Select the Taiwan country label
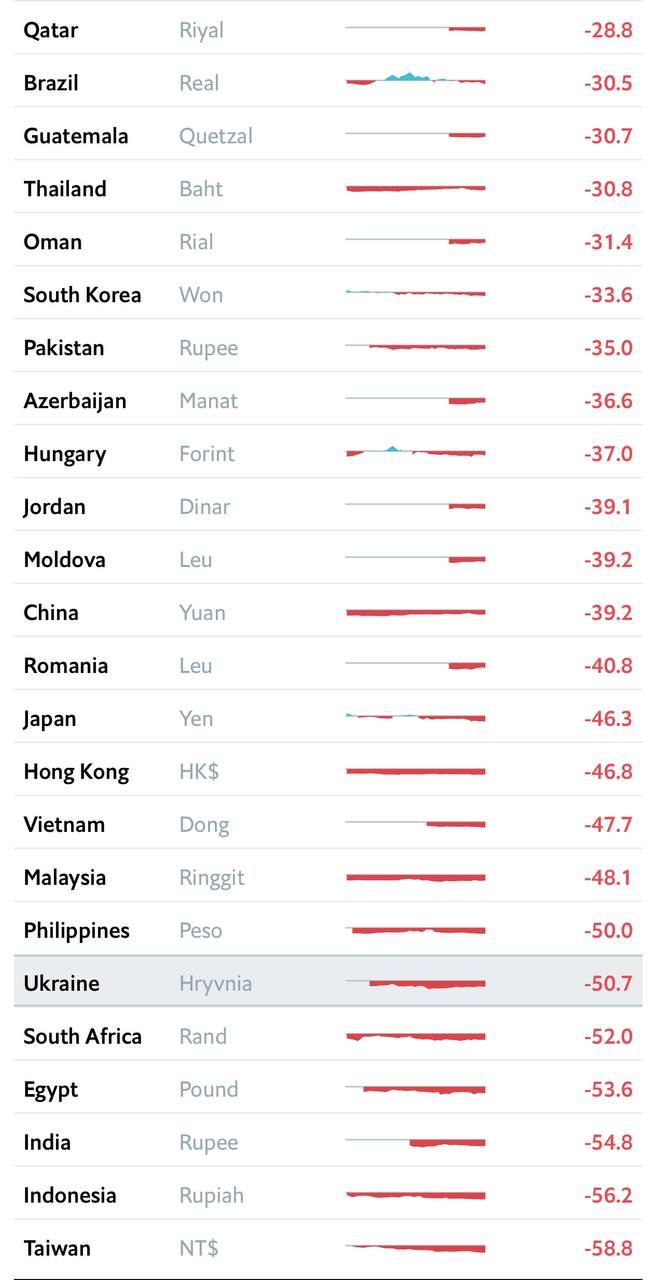 pos(57,1248)
